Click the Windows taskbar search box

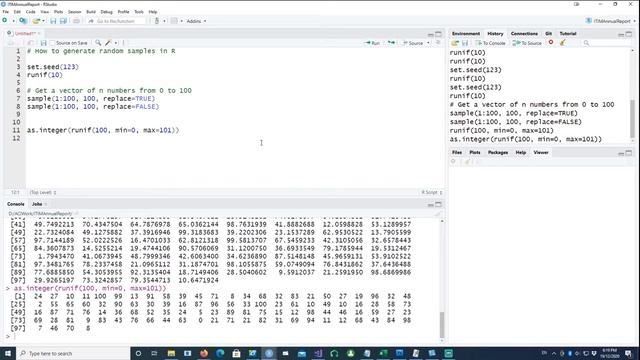pos(73,353)
